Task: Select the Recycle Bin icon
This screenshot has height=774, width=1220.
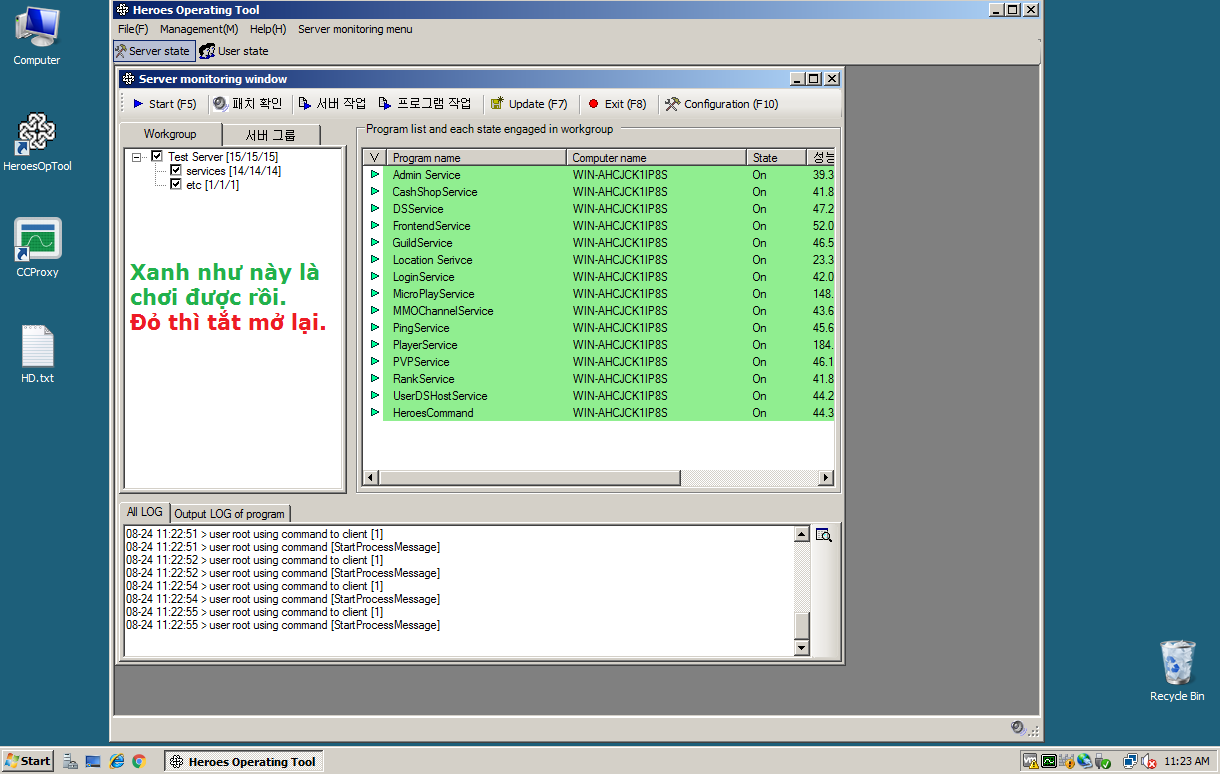Action: [x=1177, y=671]
